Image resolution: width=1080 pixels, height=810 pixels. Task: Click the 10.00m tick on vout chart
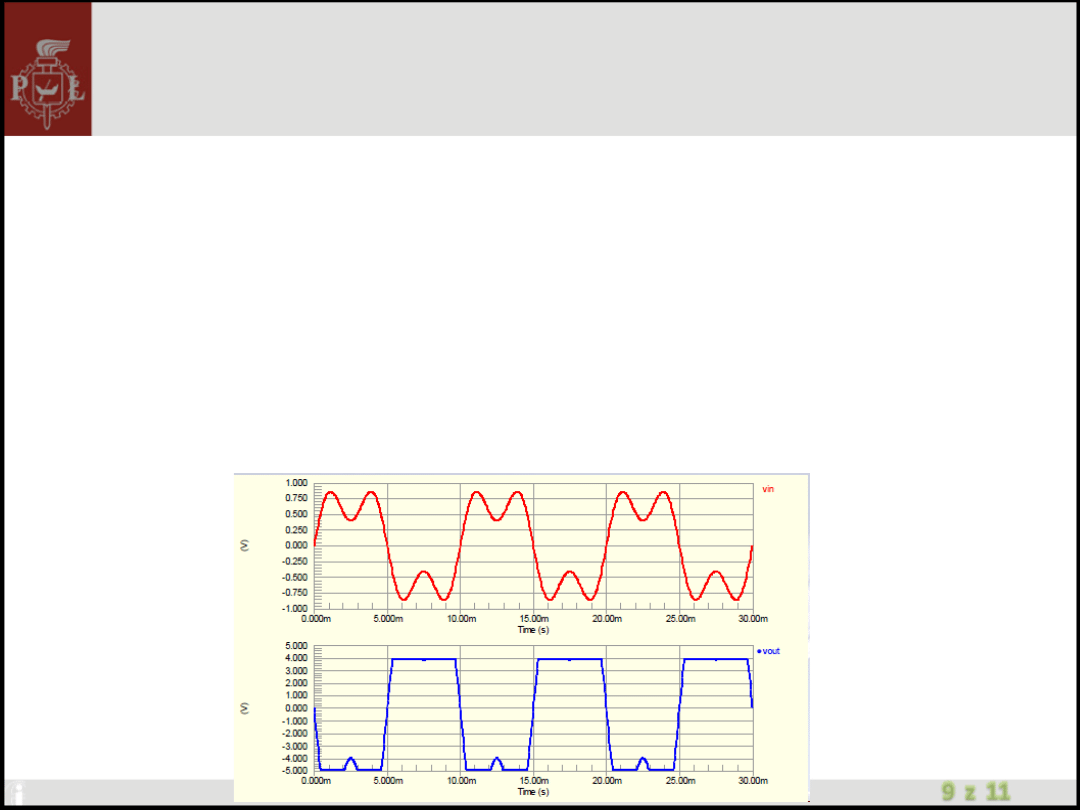pos(461,781)
